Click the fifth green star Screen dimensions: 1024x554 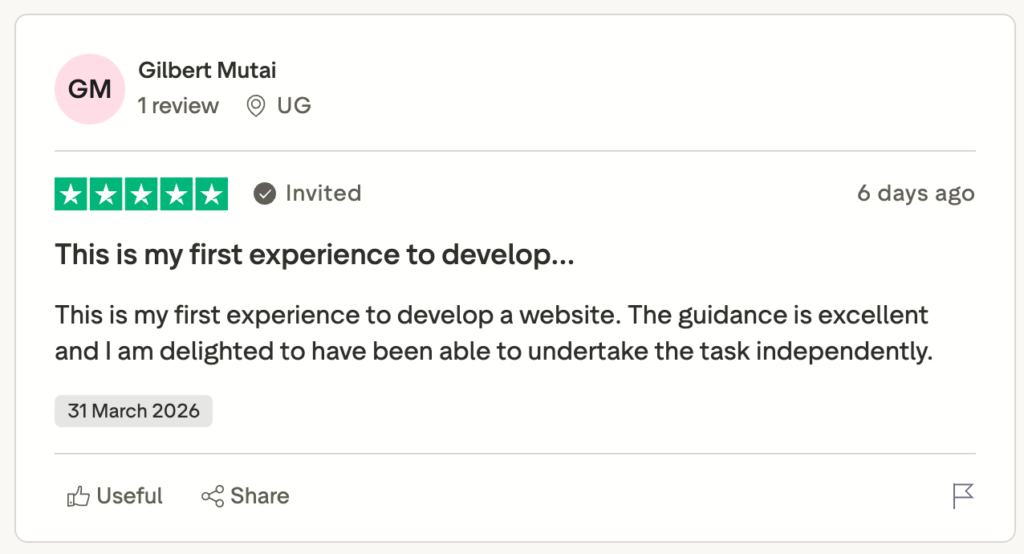[211, 194]
